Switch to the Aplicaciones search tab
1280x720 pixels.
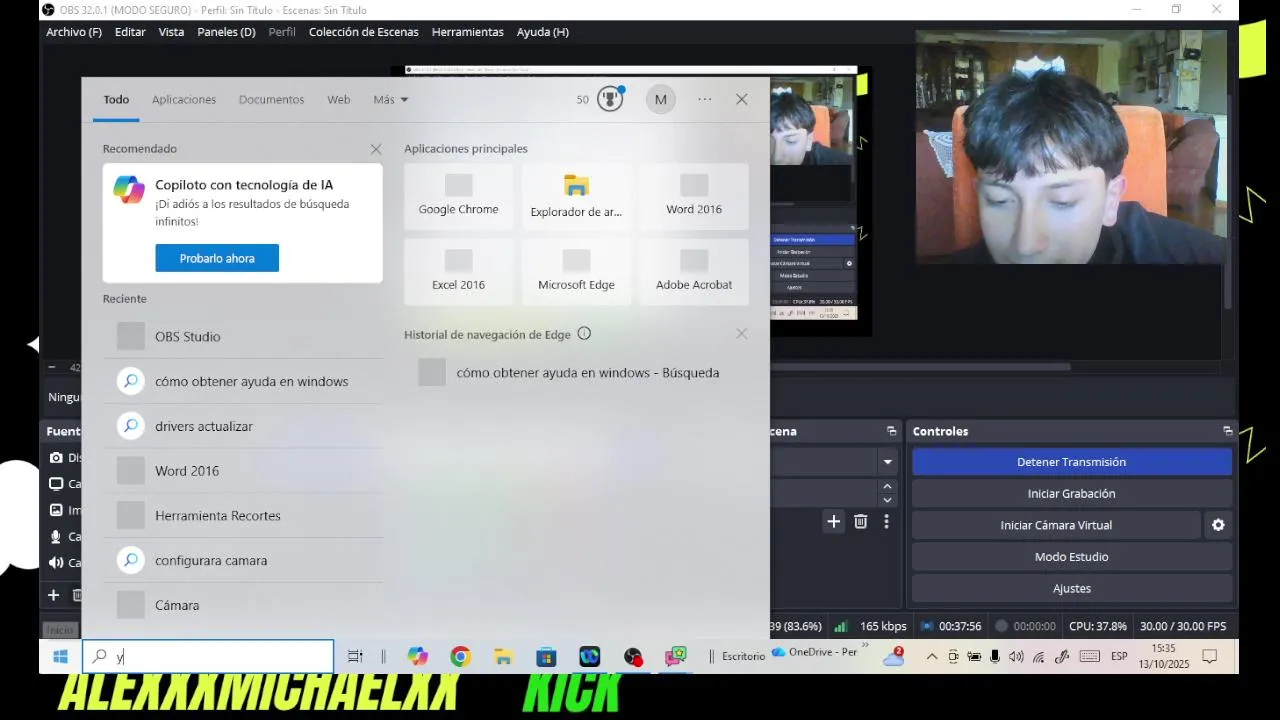(x=184, y=100)
